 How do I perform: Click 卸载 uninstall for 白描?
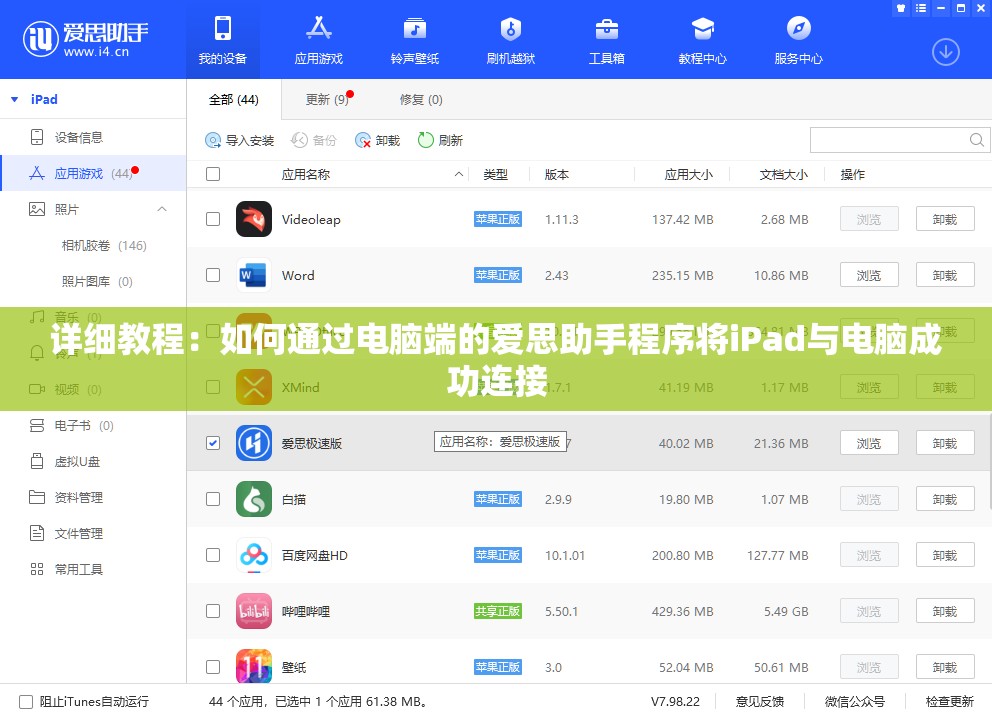(x=945, y=499)
